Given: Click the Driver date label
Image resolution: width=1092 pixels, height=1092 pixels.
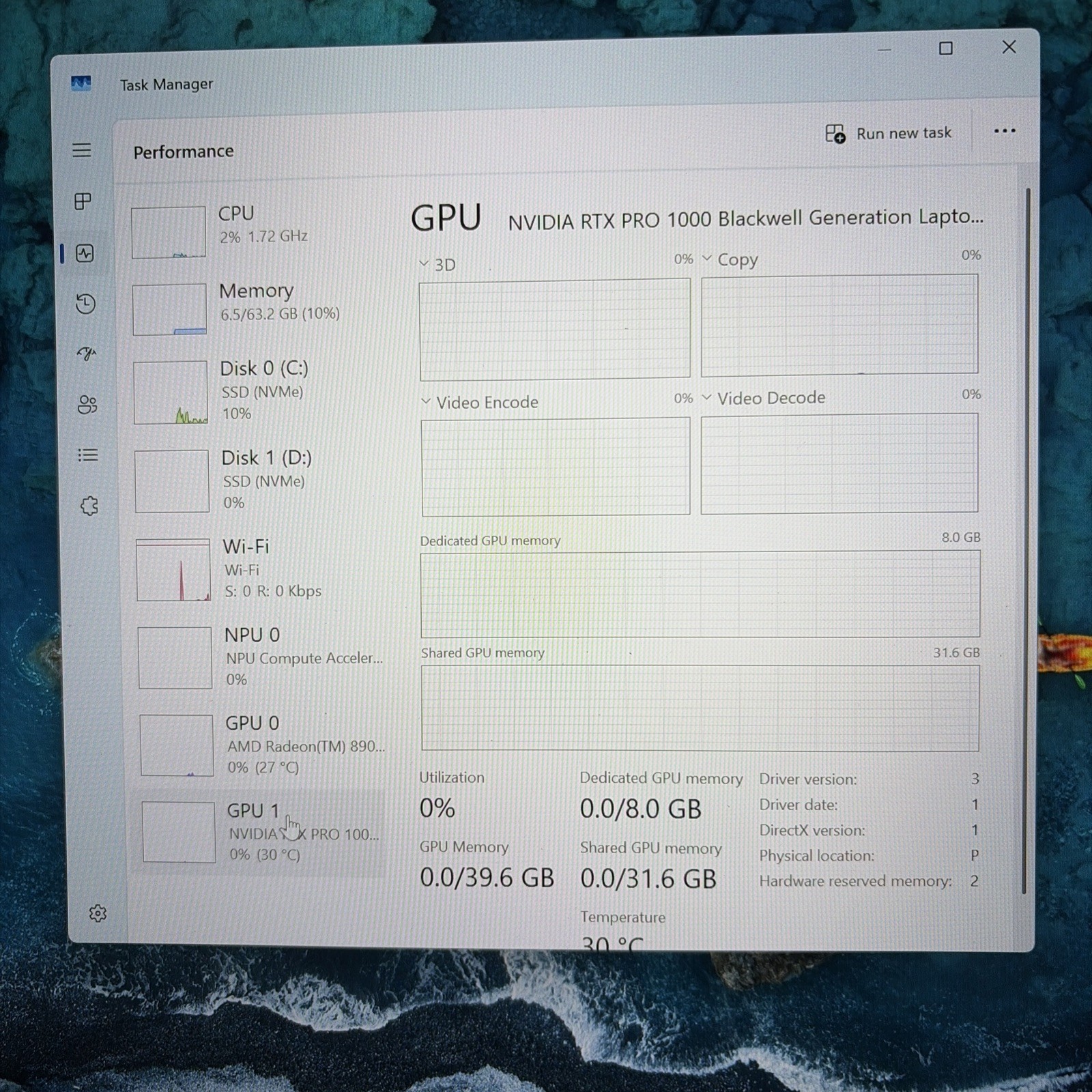Looking at the screenshot, I should [799, 805].
